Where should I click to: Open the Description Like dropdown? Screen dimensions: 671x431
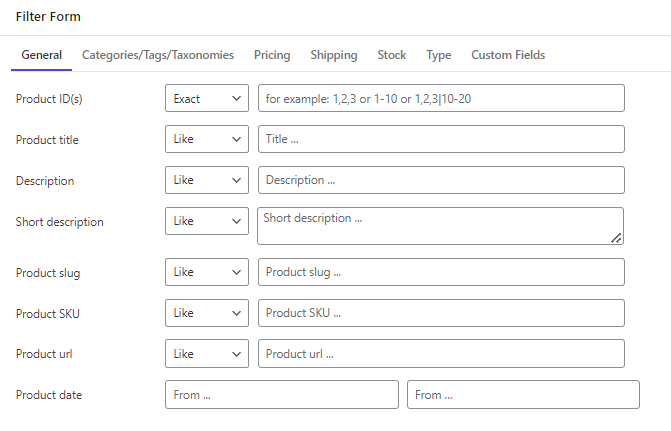[207, 180]
